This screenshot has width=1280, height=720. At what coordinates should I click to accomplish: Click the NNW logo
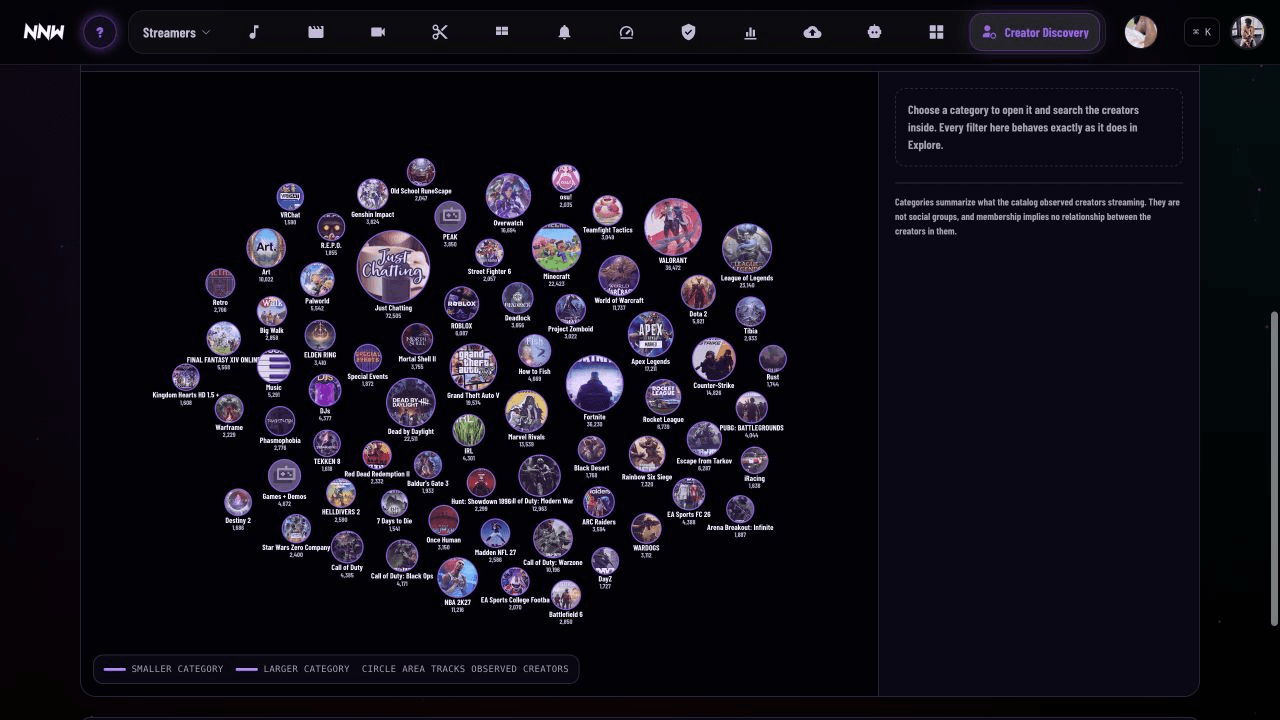(x=44, y=32)
